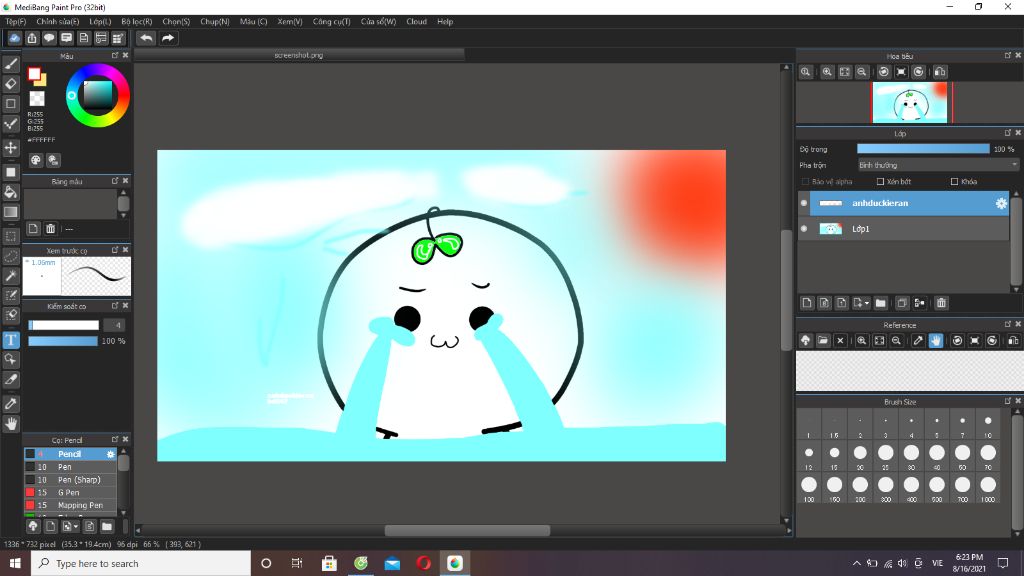The image size is (1024, 576).
Task: Clear reference image with X icon
Action: click(840, 340)
